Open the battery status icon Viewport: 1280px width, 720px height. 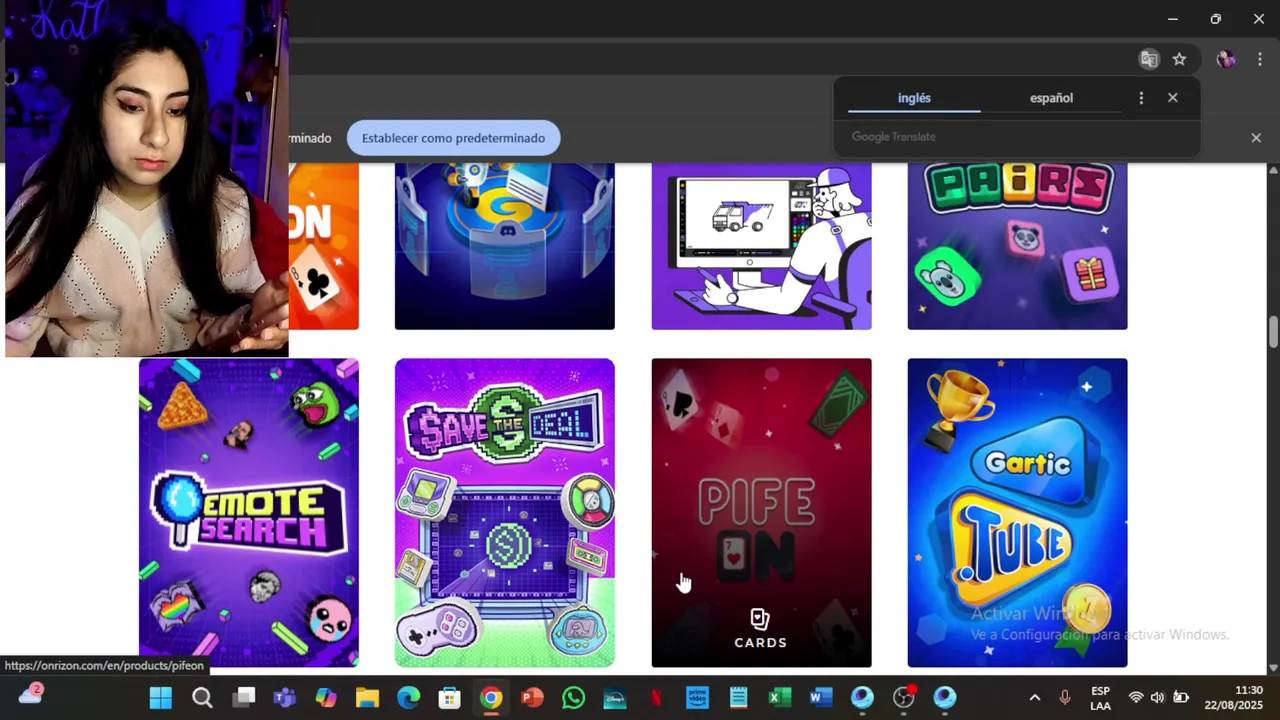pos(1181,697)
